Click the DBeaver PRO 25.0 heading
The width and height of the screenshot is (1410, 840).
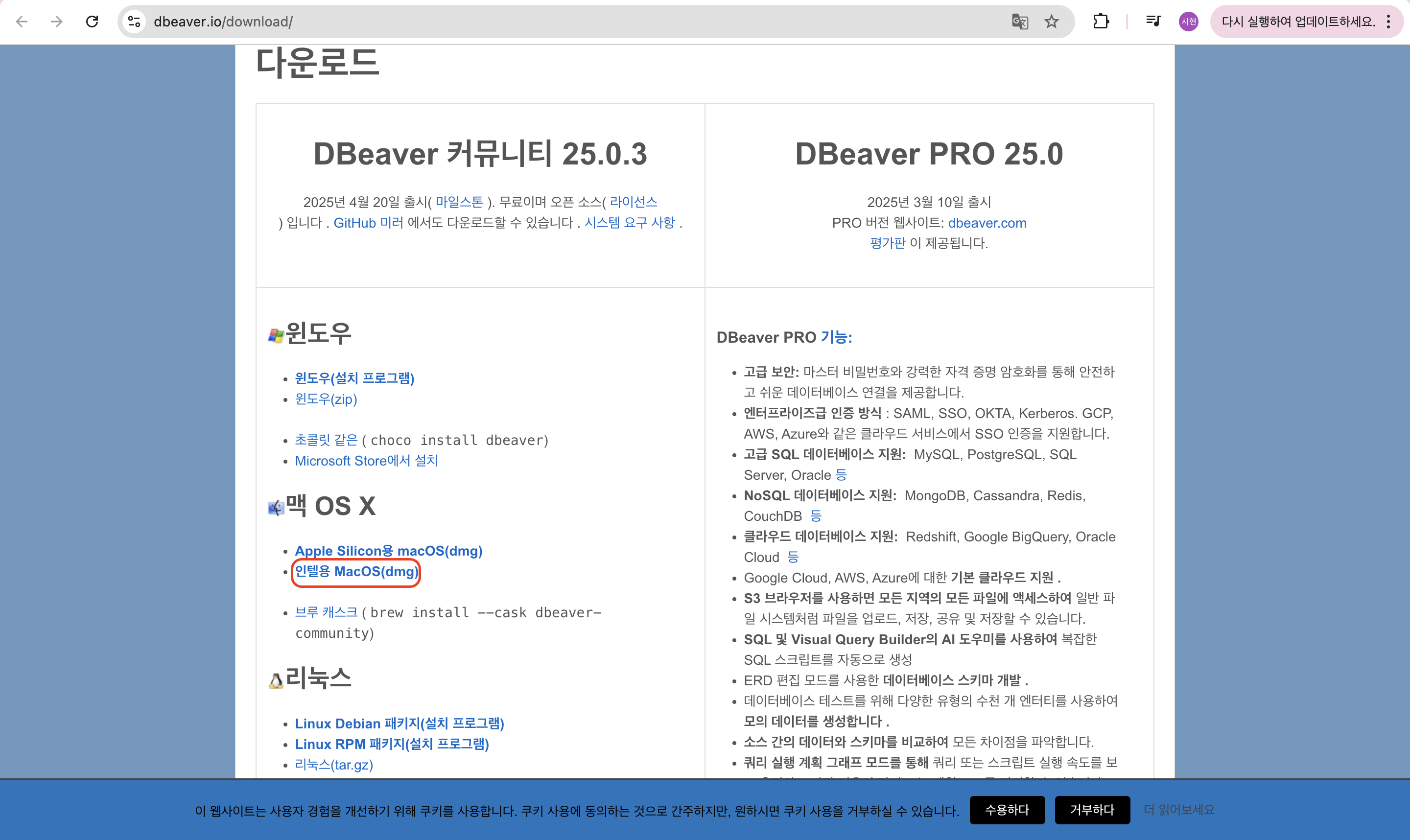(x=929, y=154)
